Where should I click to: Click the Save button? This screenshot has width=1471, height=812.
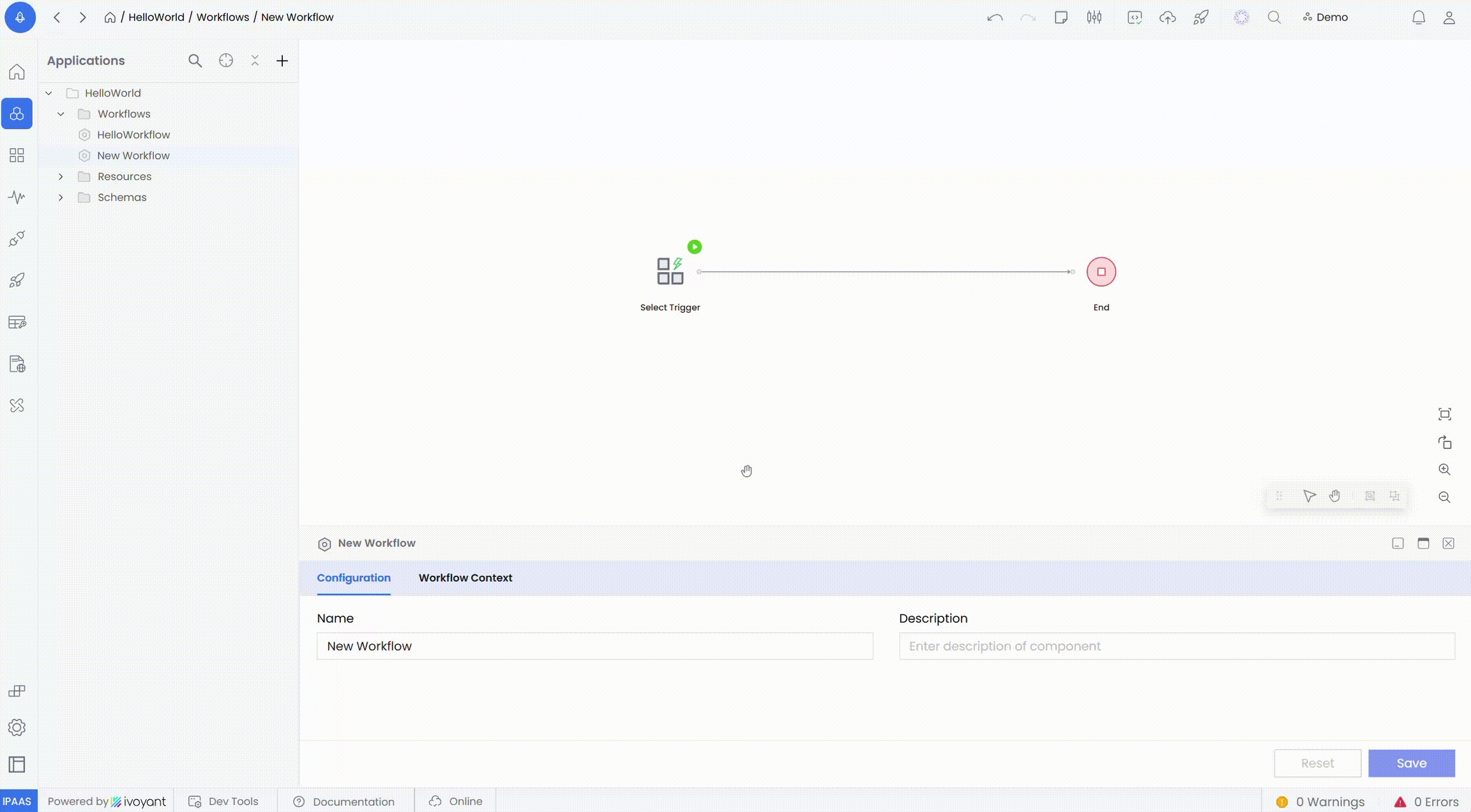pyautogui.click(x=1411, y=763)
